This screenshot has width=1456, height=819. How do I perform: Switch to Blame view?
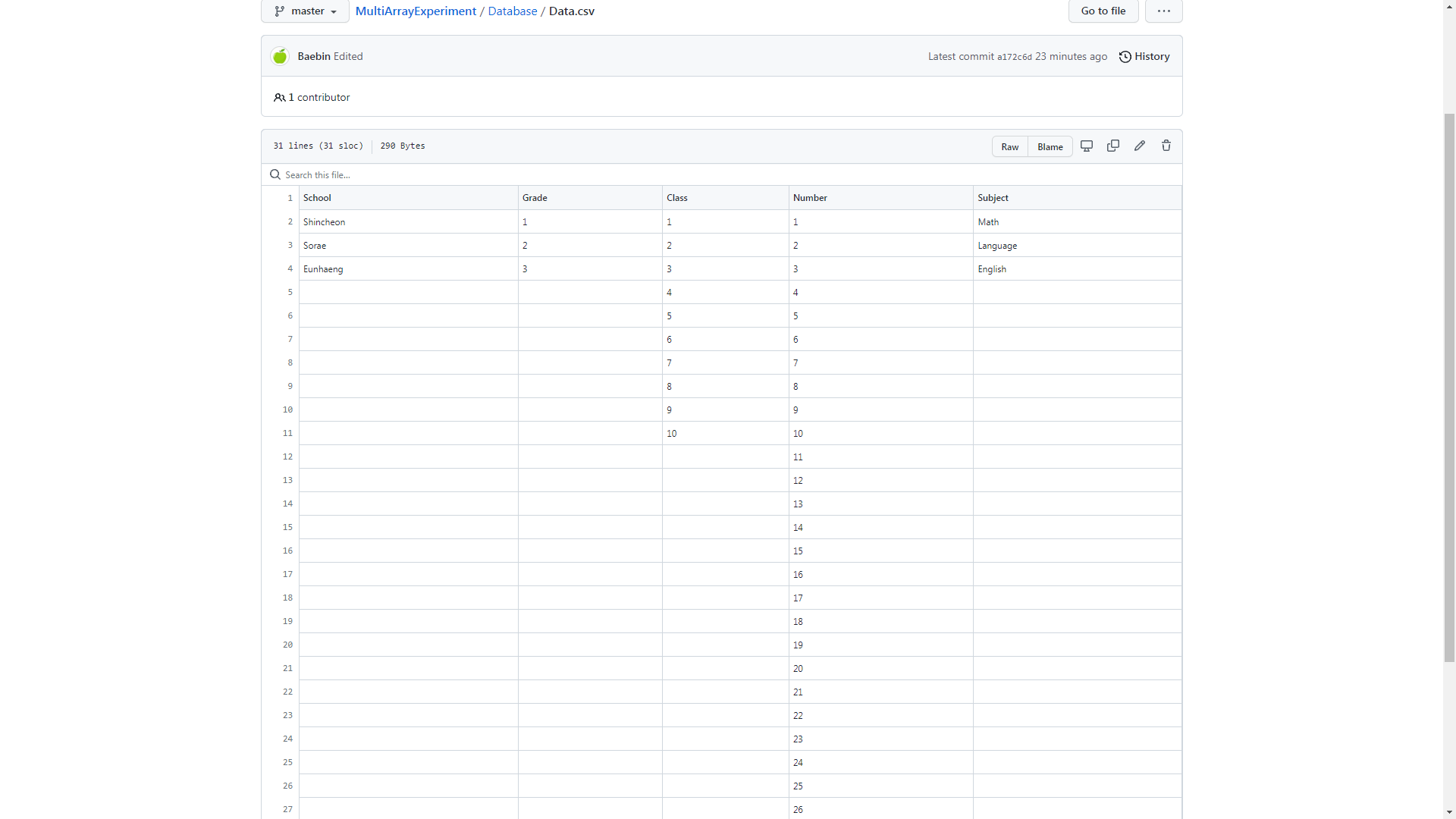click(1050, 146)
